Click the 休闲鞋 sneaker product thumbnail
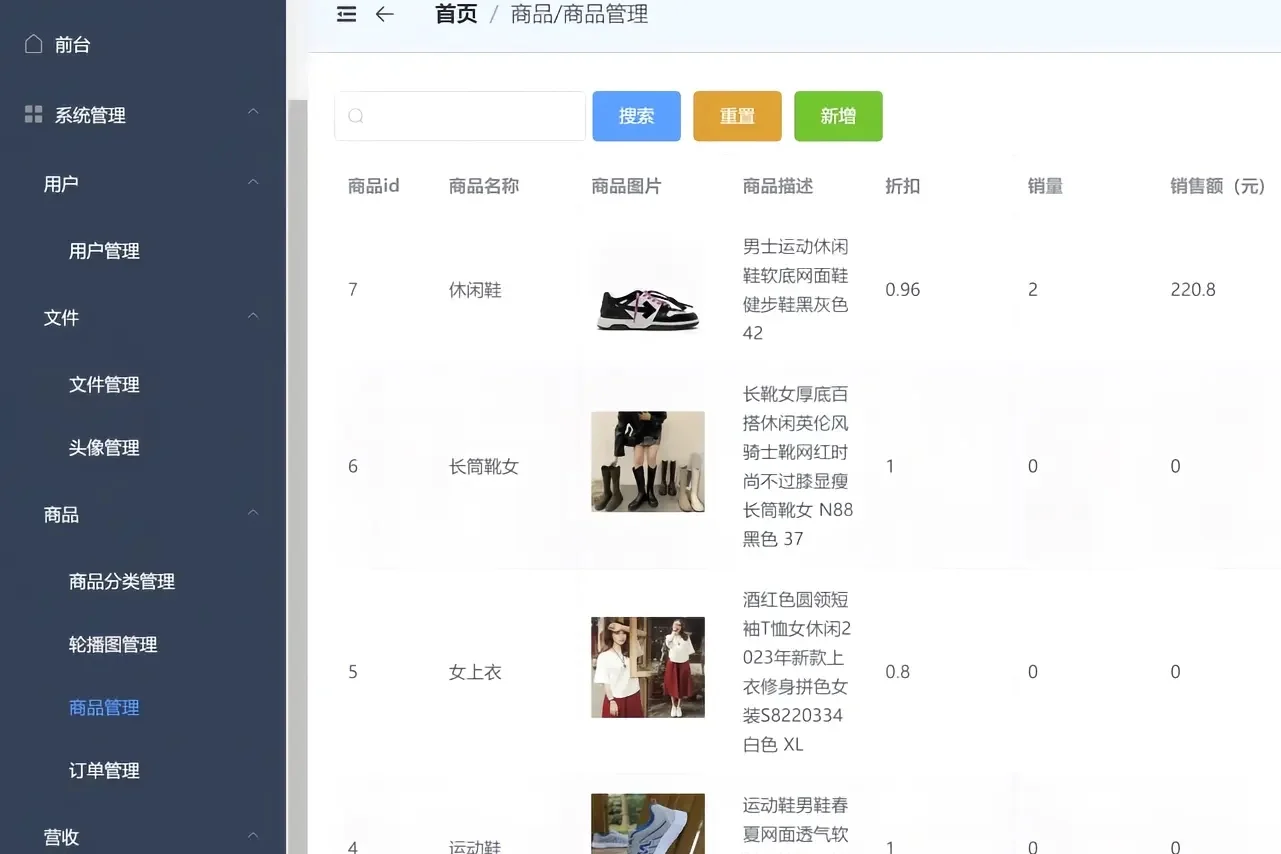The image size is (1281, 854). pos(647,290)
